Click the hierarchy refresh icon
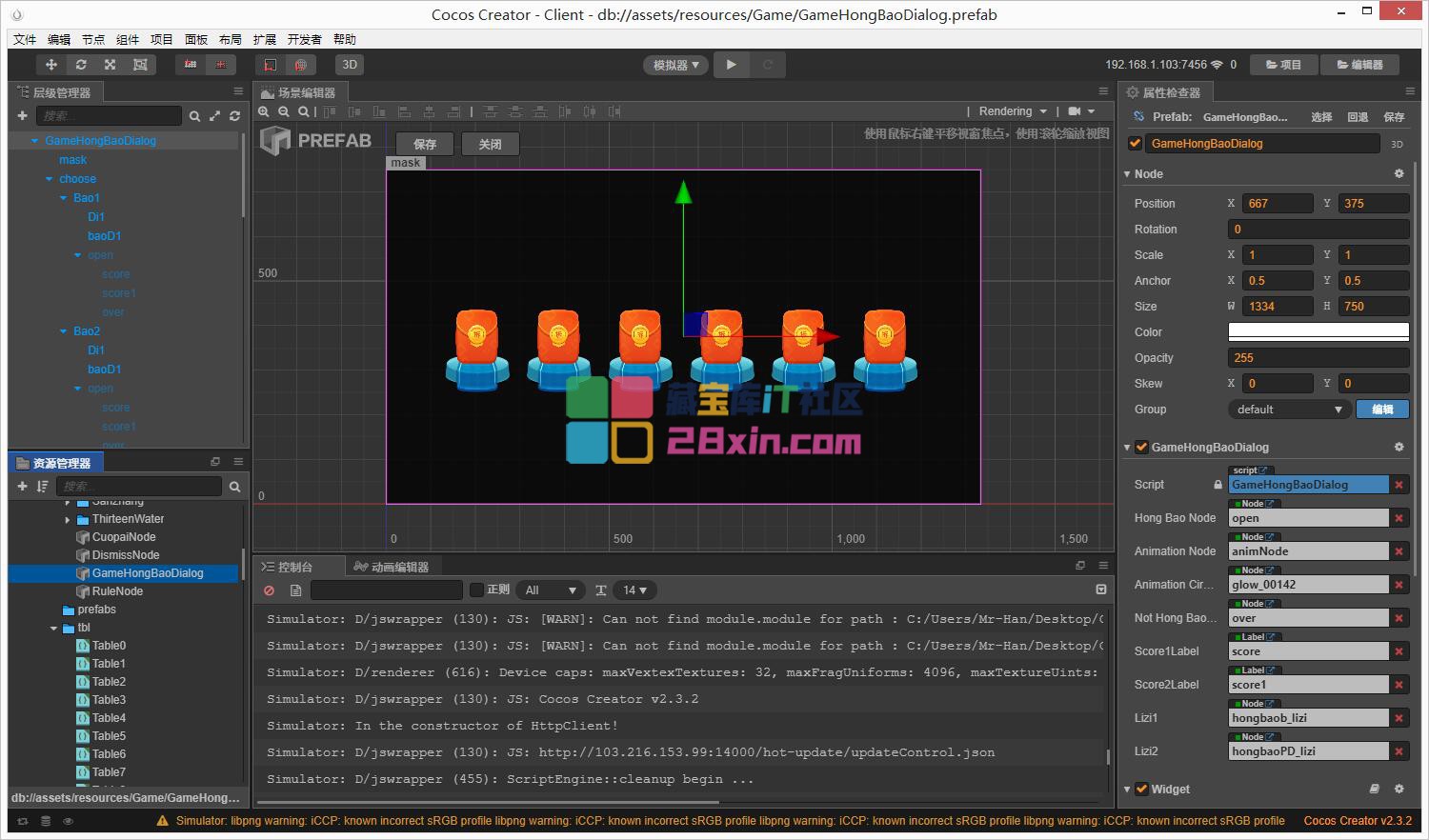The image size is (1429, 840). tap(234, 116)
